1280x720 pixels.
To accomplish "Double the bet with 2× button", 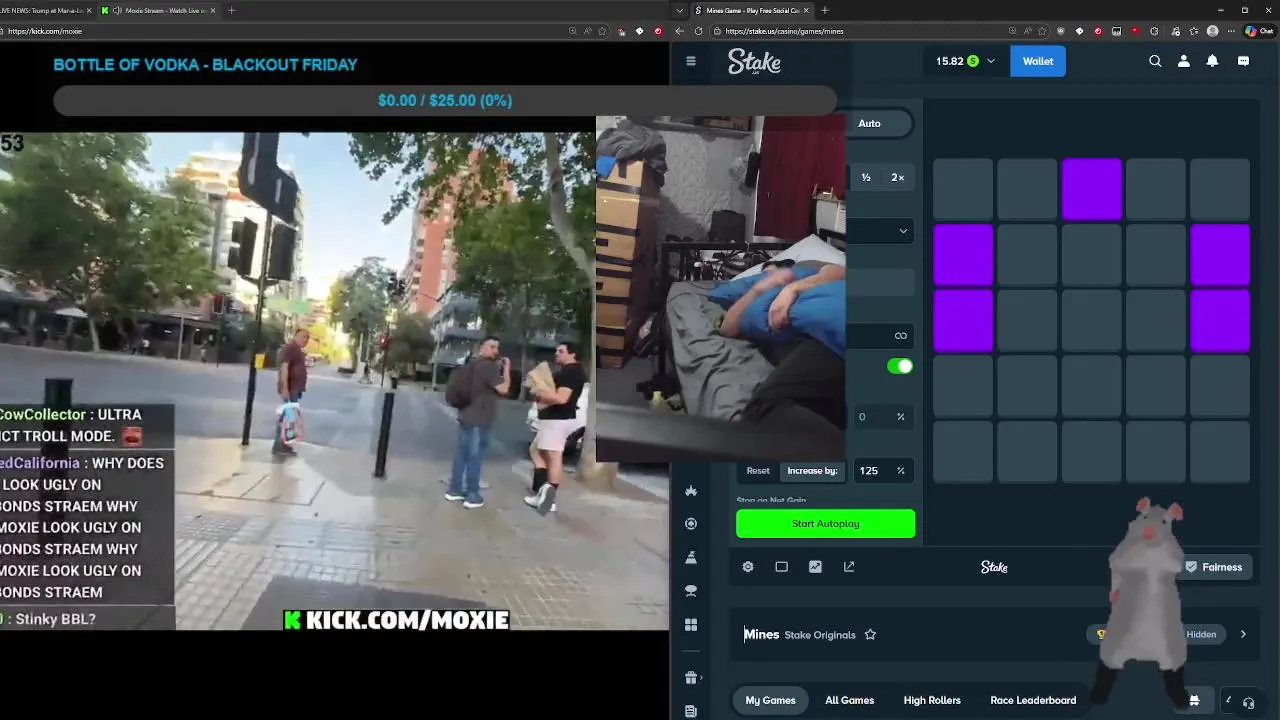I will pyautogui.click(x=897, y=177).
